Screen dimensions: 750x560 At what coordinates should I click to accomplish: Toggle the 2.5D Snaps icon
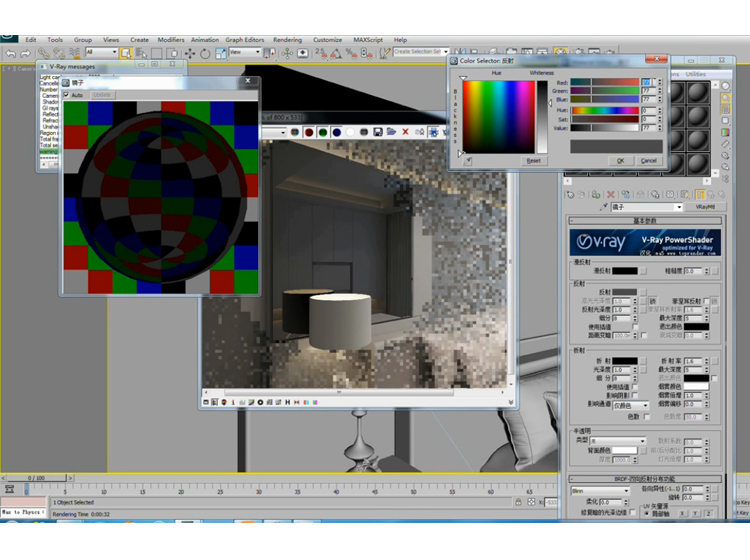[x=321, y=53]
